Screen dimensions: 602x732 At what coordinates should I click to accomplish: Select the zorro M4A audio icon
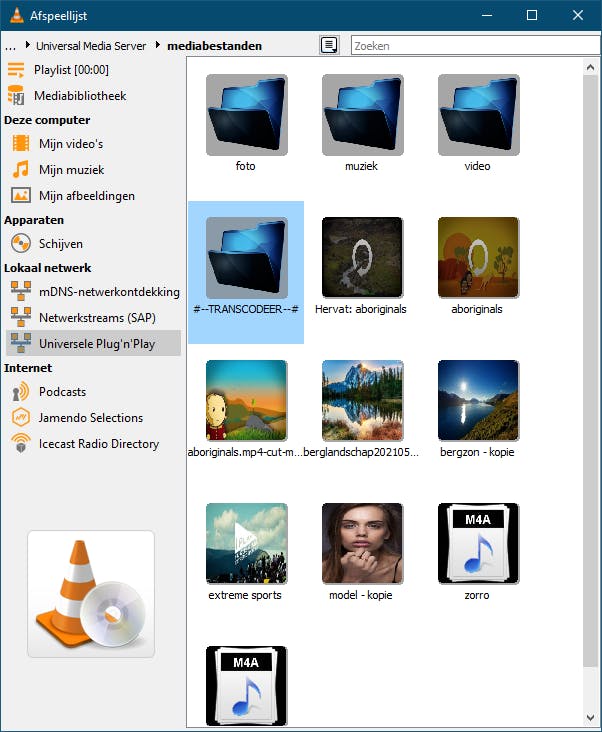coord(478,543)
